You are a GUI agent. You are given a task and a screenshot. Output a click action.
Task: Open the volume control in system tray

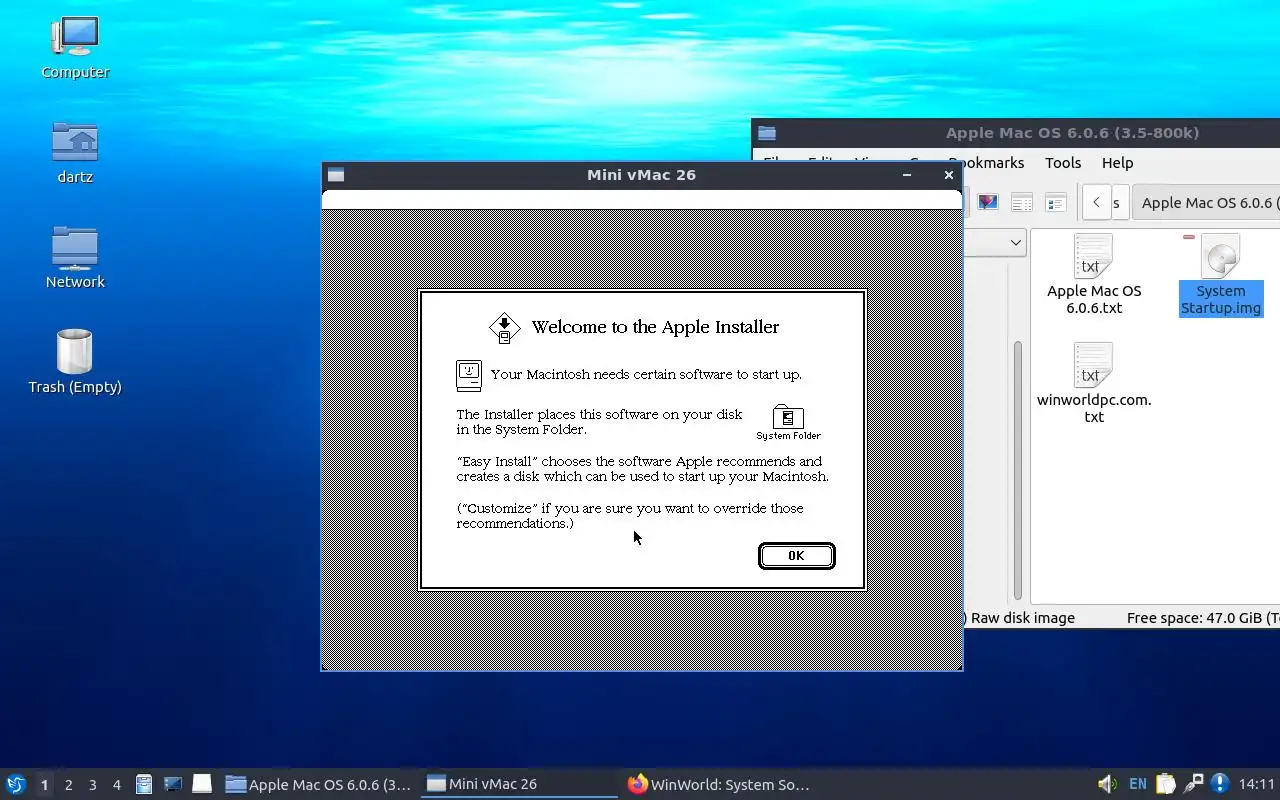point(1107,784)
